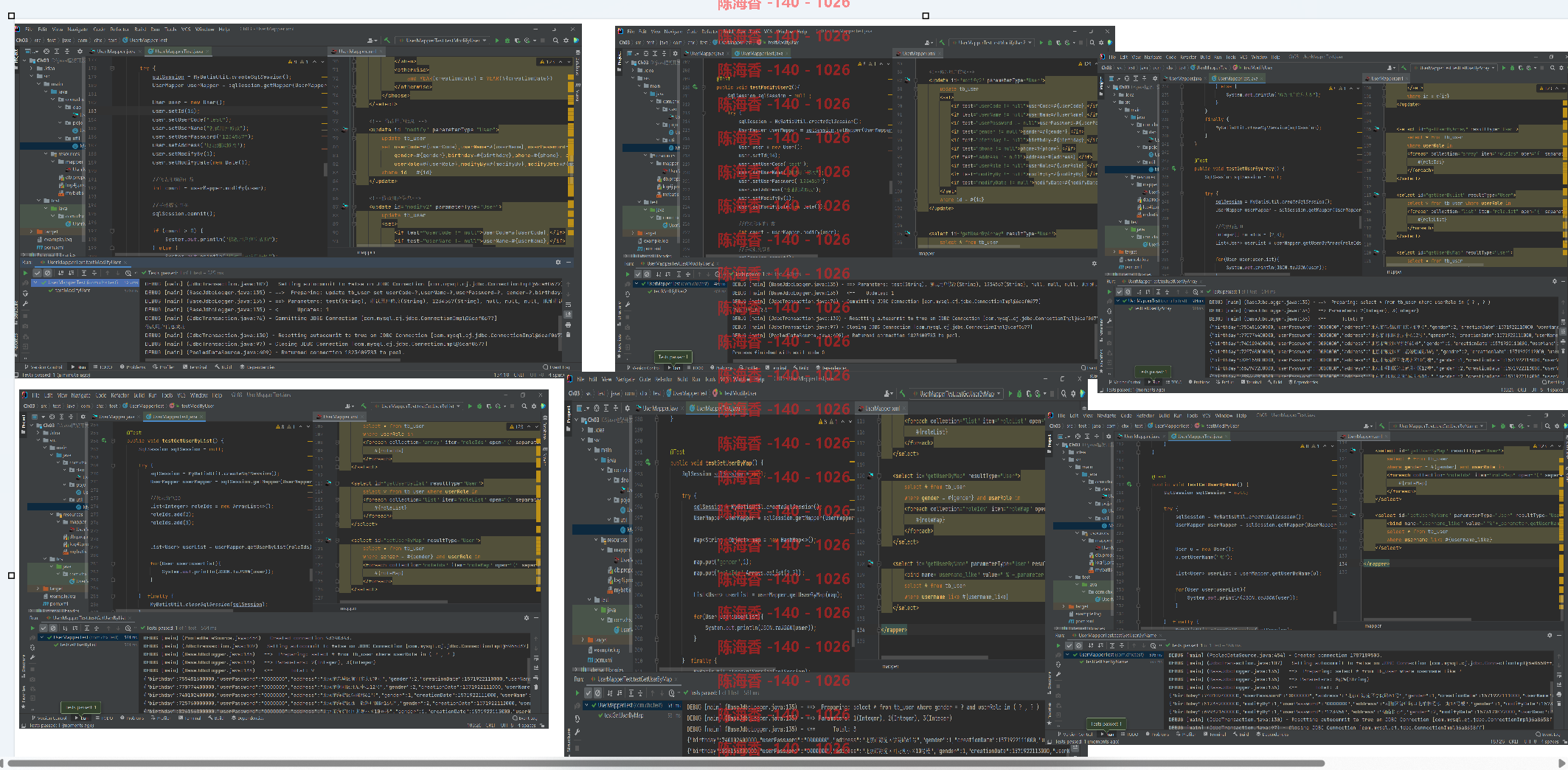Toggle Show Ignored in testModifyUser Run panel
Viewport: 1568px width, 770px height.
(x=47, y=273)
